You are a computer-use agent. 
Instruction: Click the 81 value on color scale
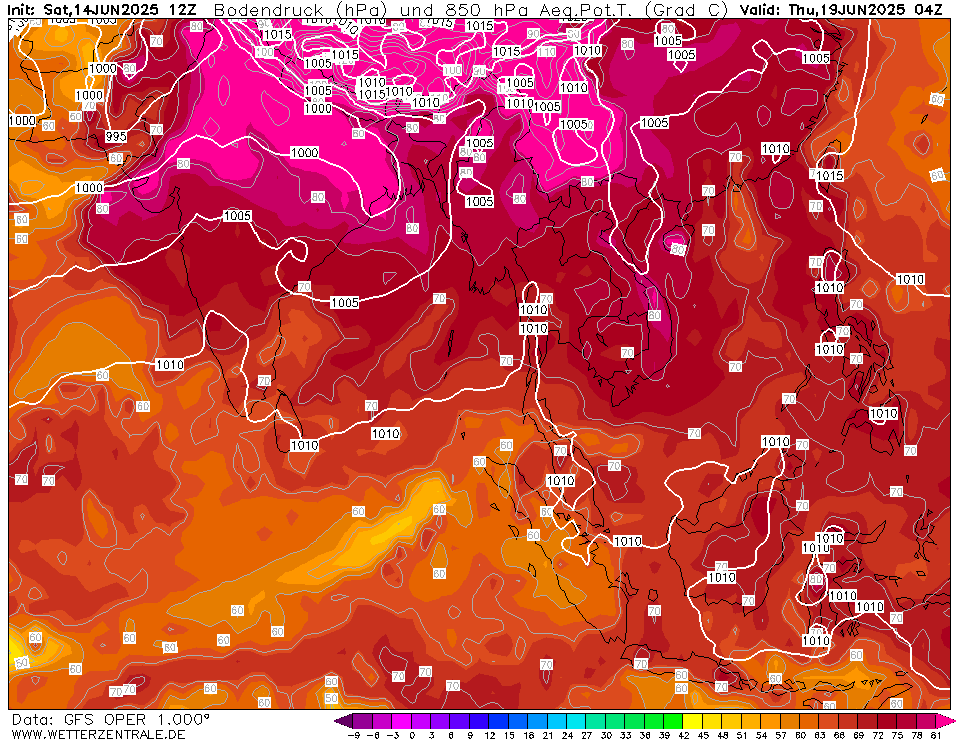point(935,735)
